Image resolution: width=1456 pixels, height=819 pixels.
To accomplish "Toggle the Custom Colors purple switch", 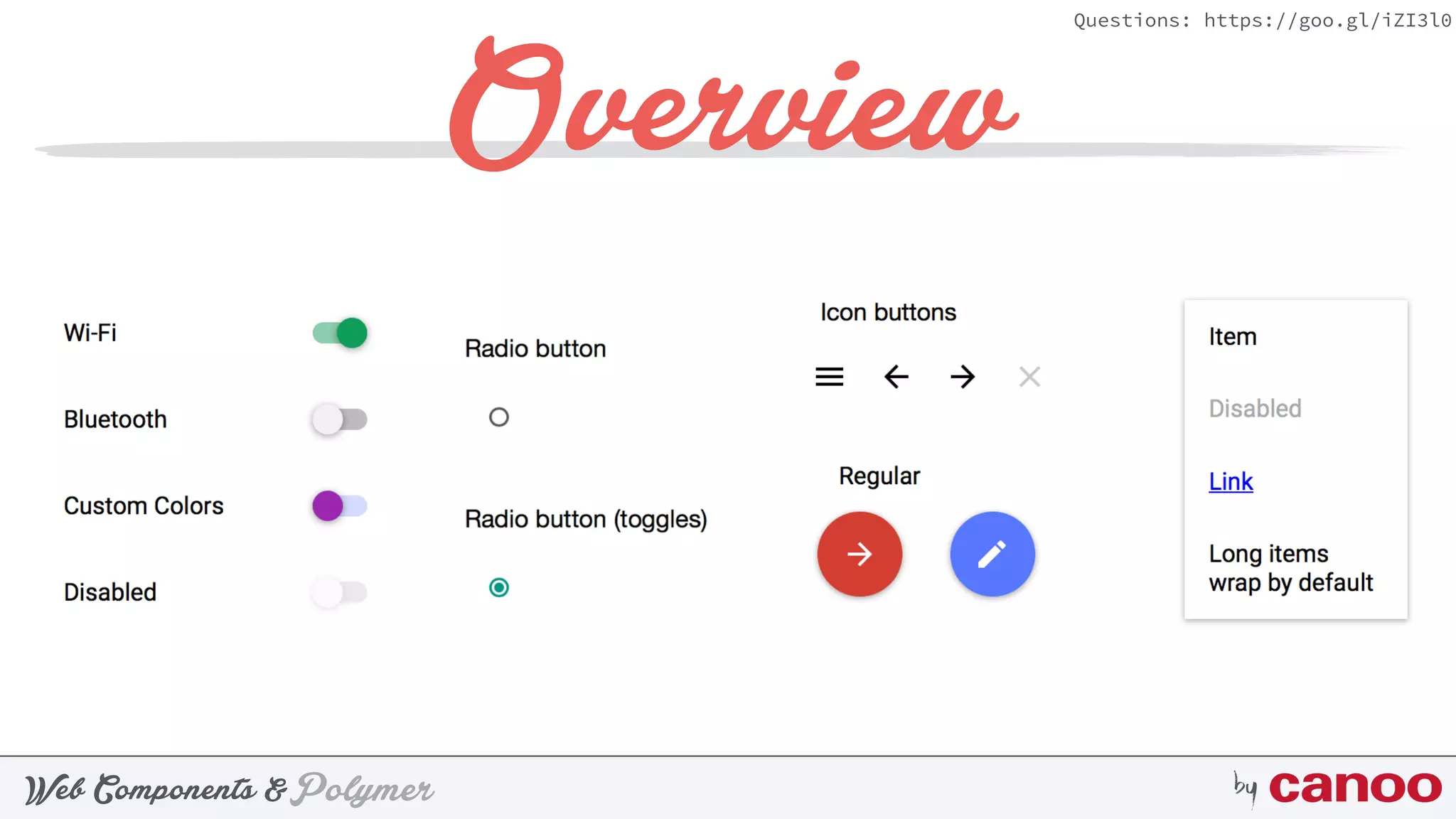I will click(340, 506).
